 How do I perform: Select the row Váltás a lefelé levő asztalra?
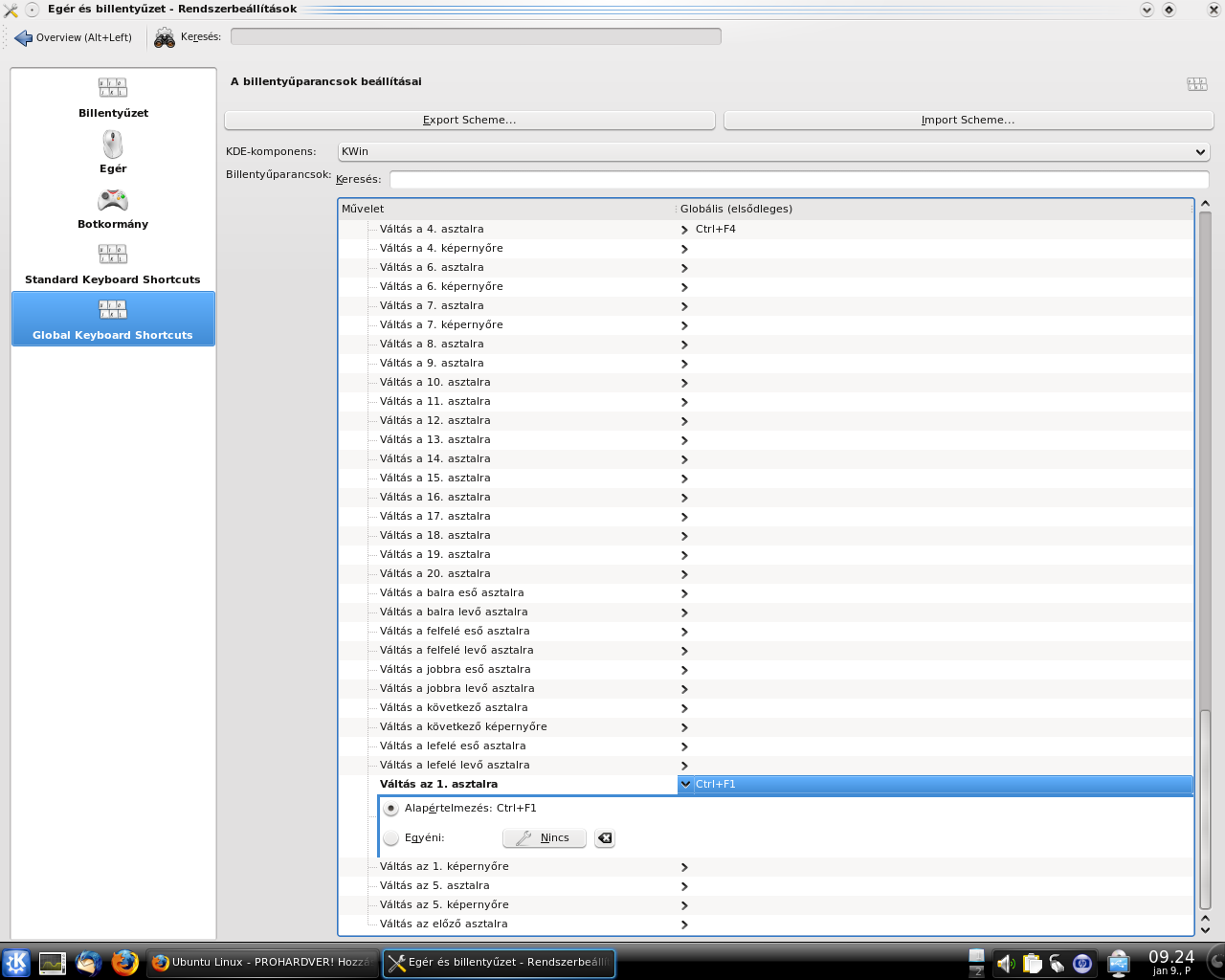pos(766,766)
